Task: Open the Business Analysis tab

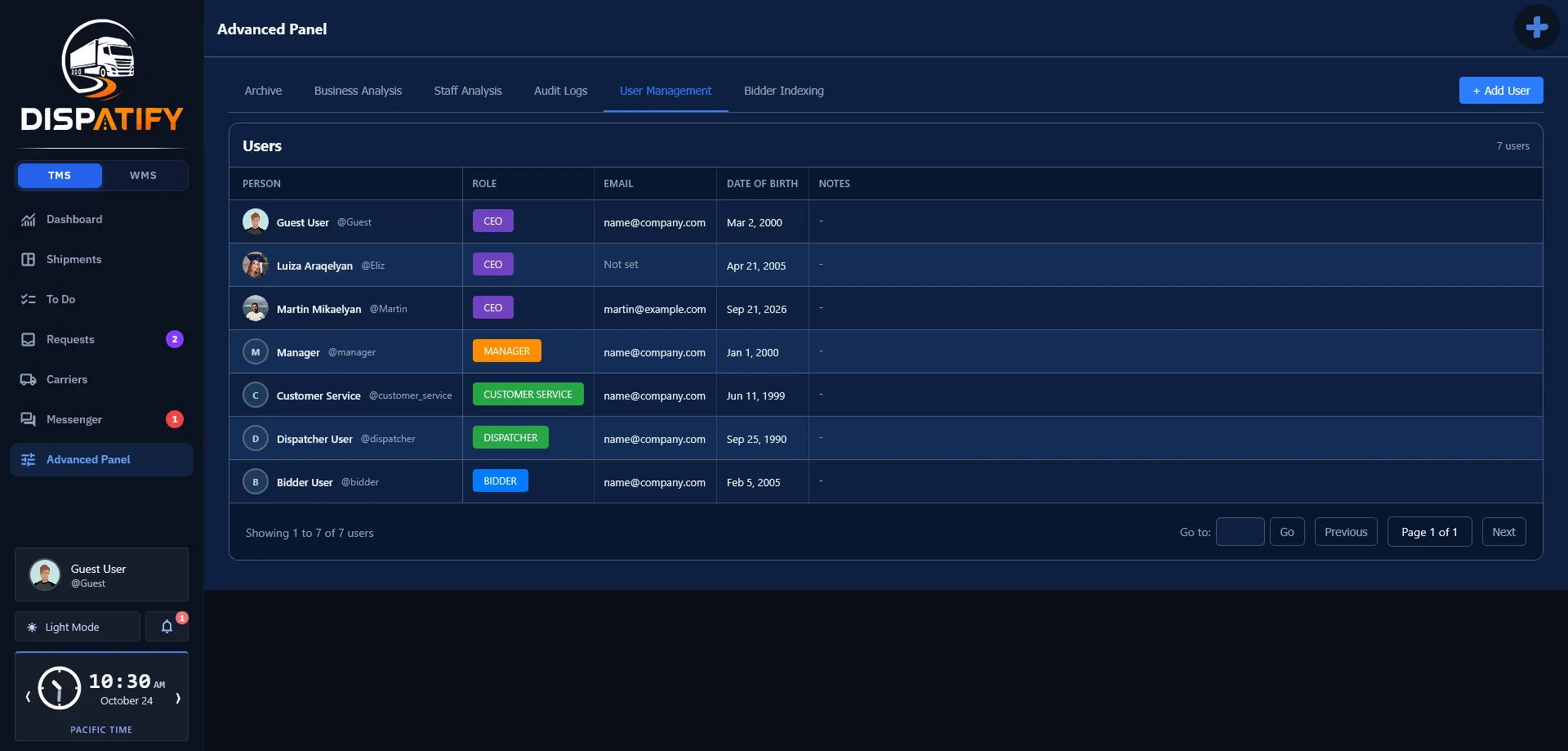Action: (x=358, y=91)
